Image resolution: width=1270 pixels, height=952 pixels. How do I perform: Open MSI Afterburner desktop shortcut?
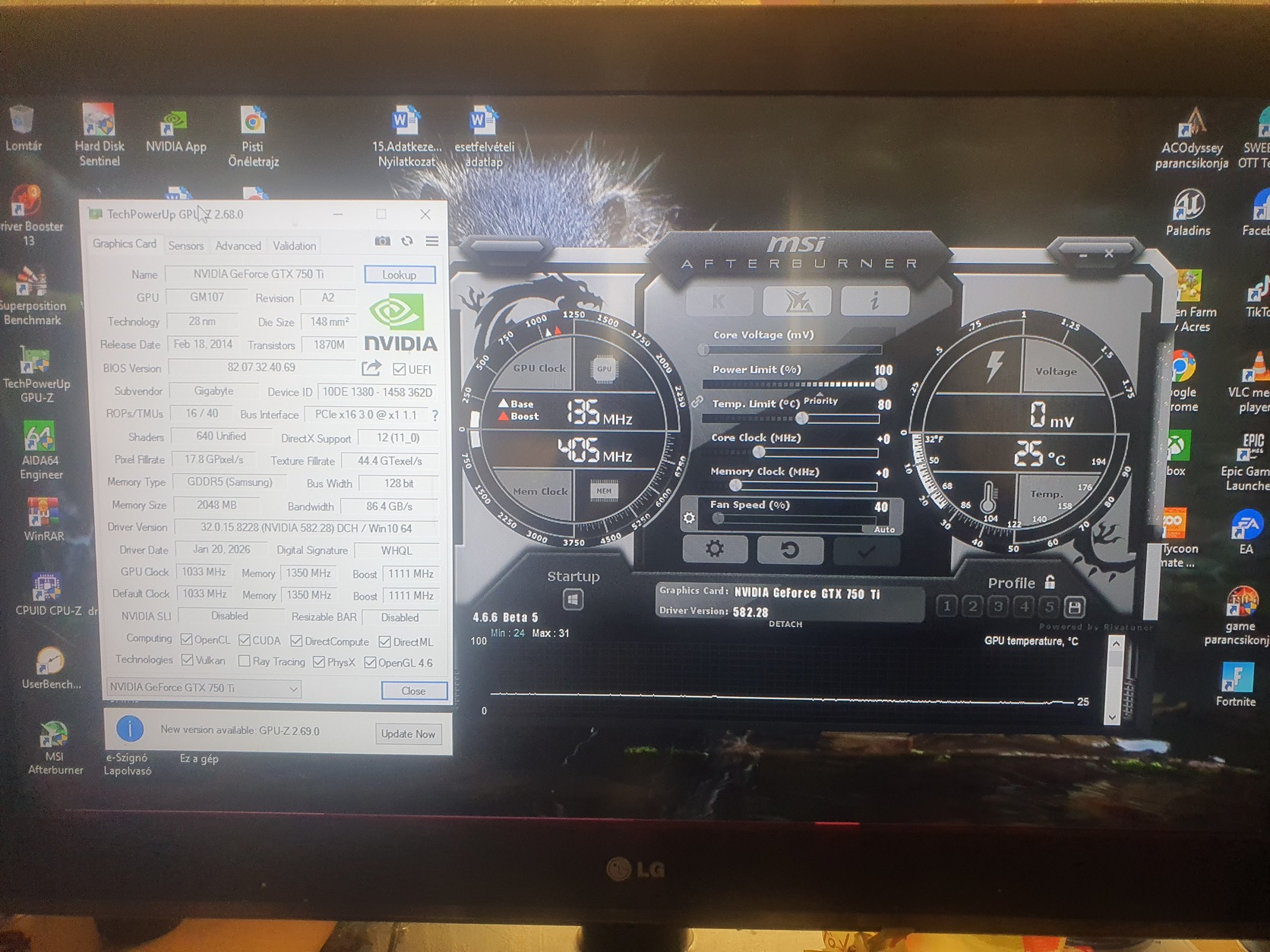[x=55, y=749]
